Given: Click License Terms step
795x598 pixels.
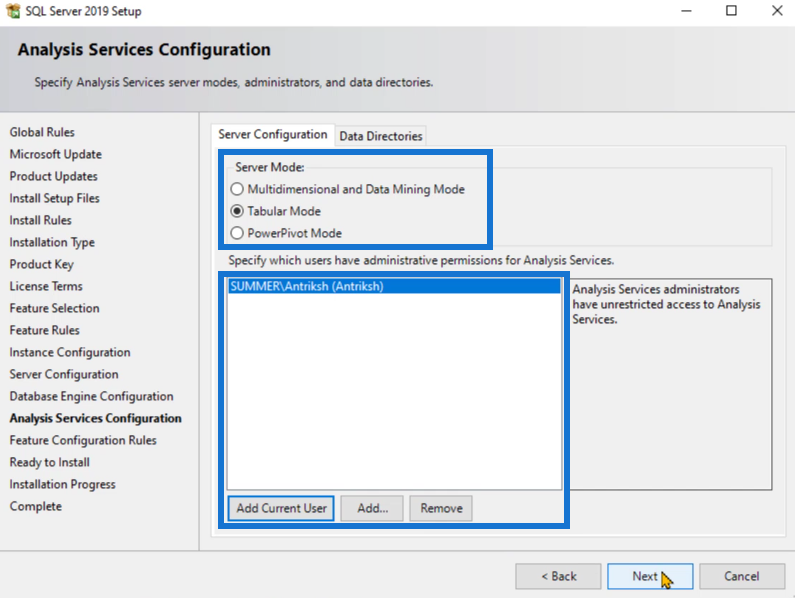Looking at the screenshot, I should tap(46, 286).
